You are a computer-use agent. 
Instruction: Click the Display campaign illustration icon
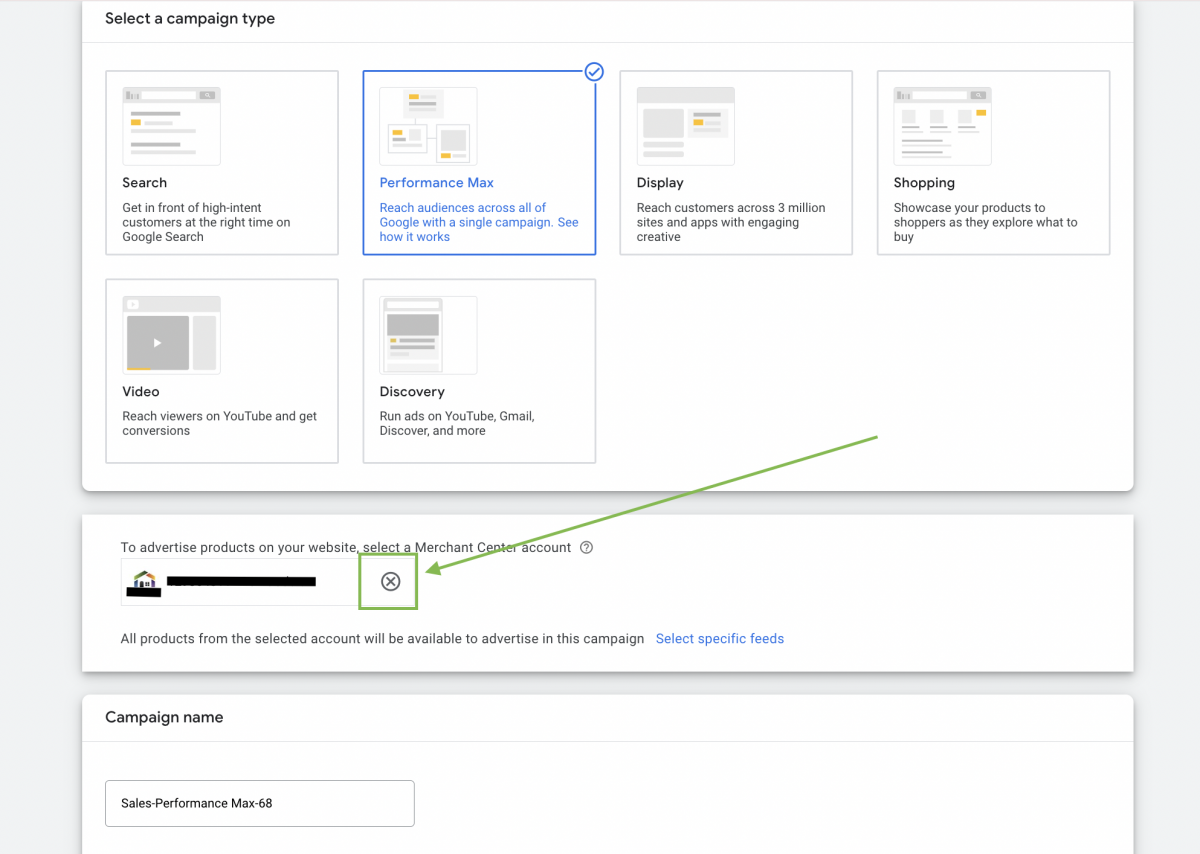coord(685,126)
